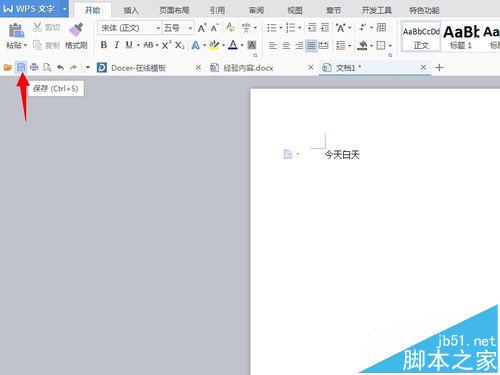The image size is (500, 375).
Task: Switch to the 插入 ribbon tab
Action: point(131,10)
